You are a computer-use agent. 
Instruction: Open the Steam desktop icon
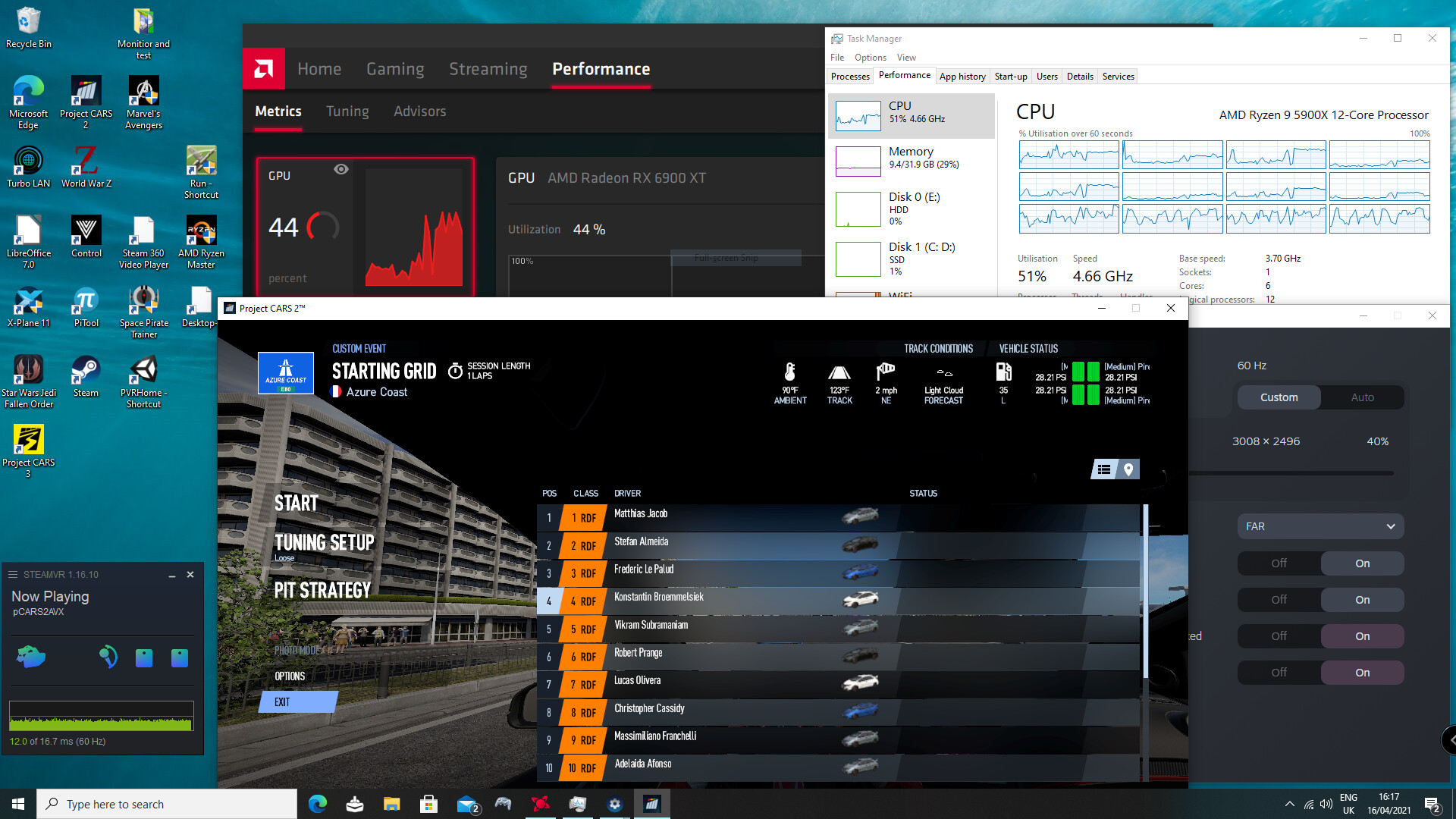tap(86, 376)
